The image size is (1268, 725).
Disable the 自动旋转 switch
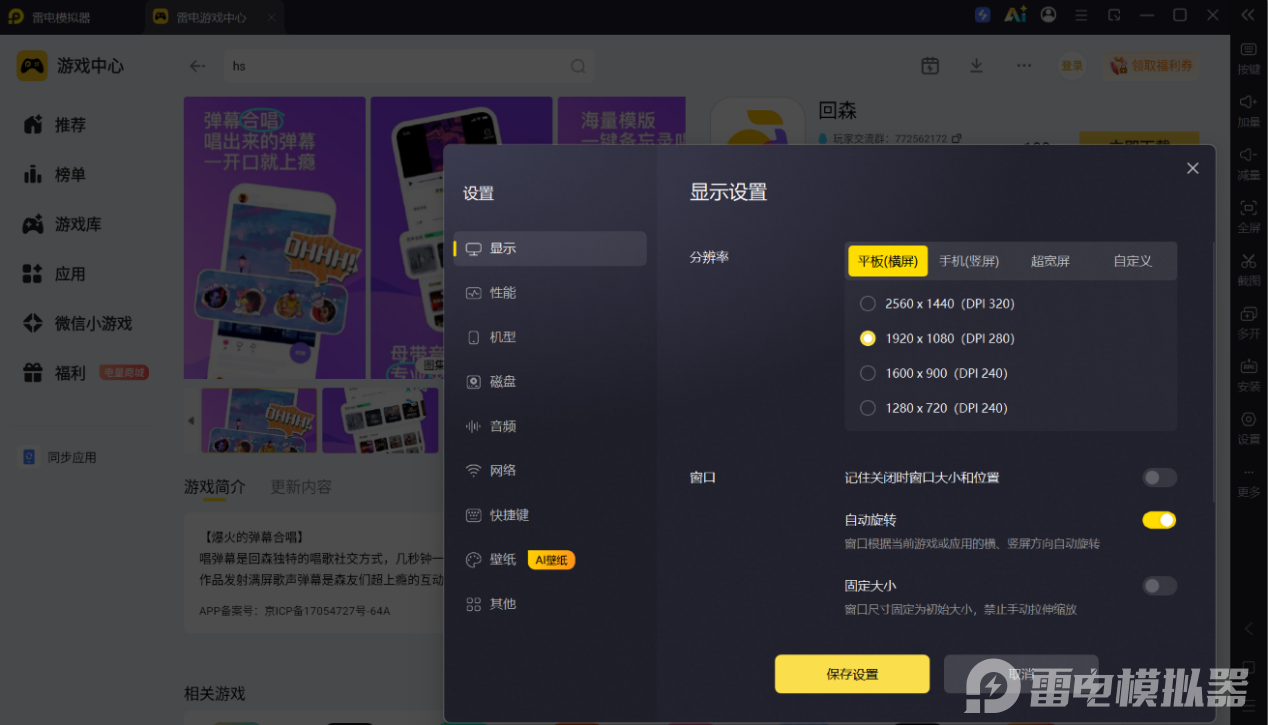[1160, 520]
